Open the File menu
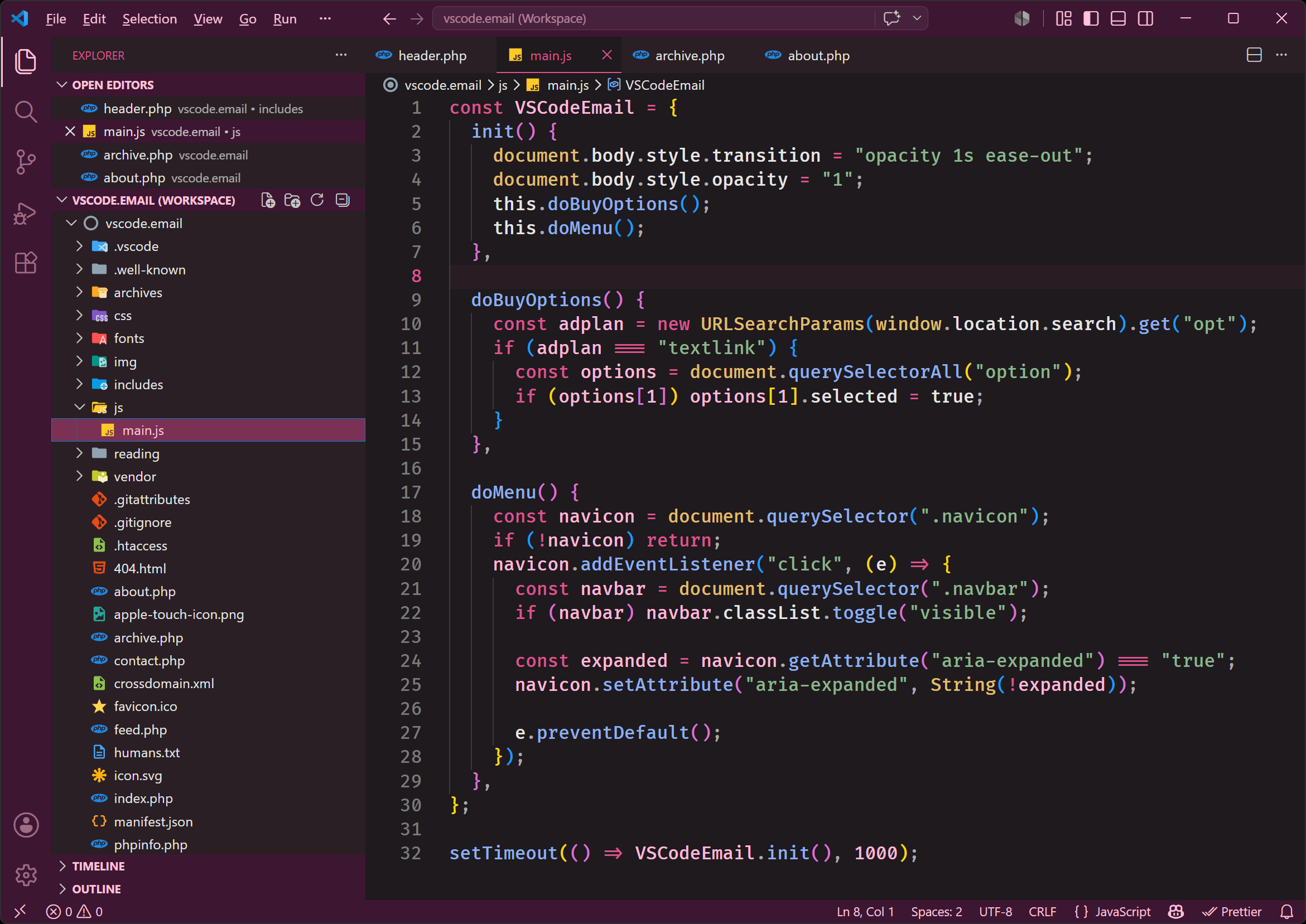The image size is (1306, 924). [x=56, y=19]
